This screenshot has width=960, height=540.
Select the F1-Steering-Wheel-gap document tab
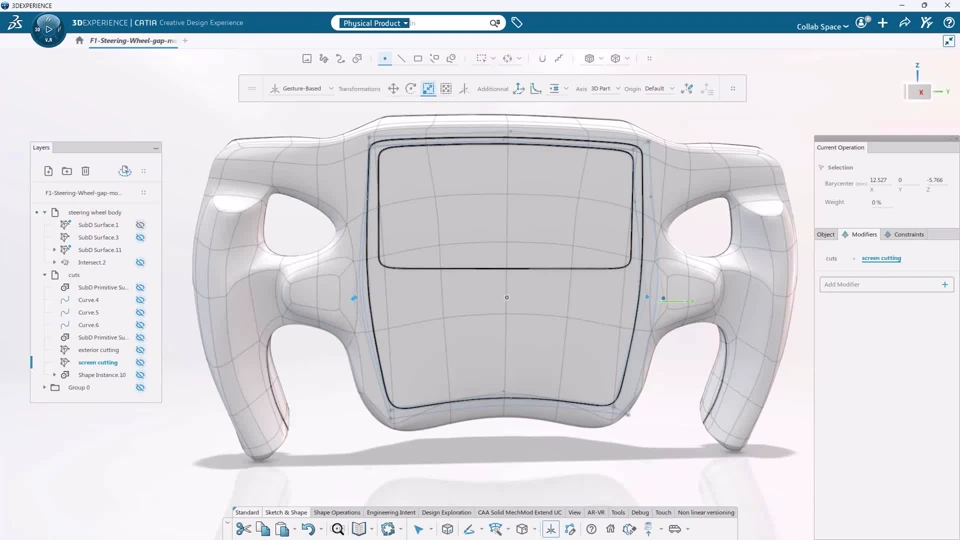[133, 40]
